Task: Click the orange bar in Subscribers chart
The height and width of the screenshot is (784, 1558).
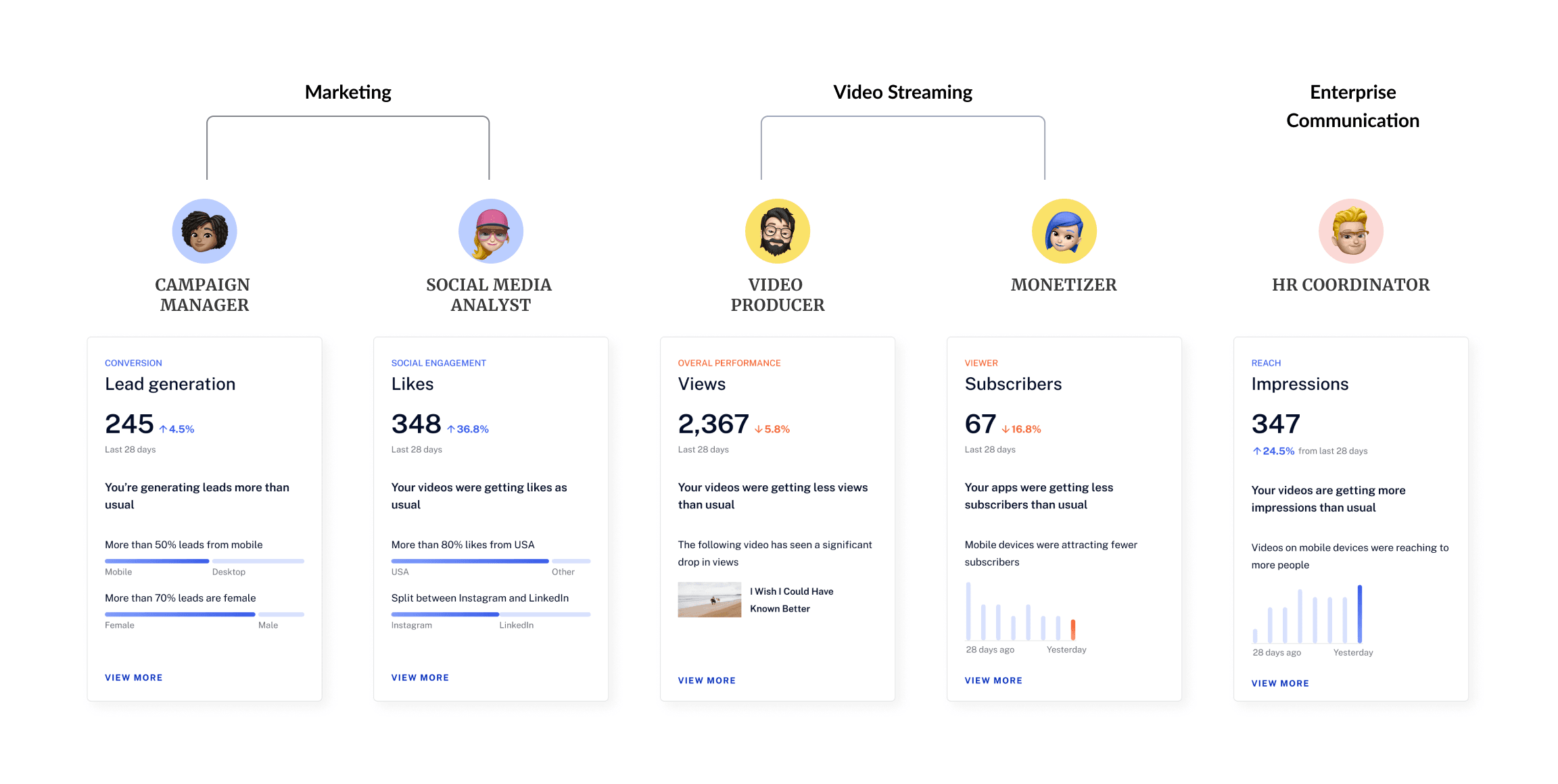Action: pyautogui.click(x=1073, y=630)
